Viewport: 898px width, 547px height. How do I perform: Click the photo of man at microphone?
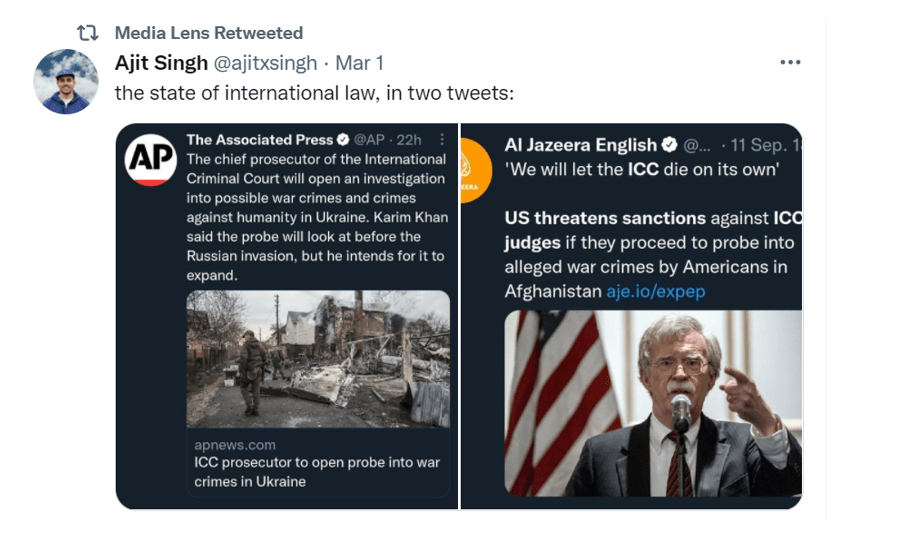[652, 403]
